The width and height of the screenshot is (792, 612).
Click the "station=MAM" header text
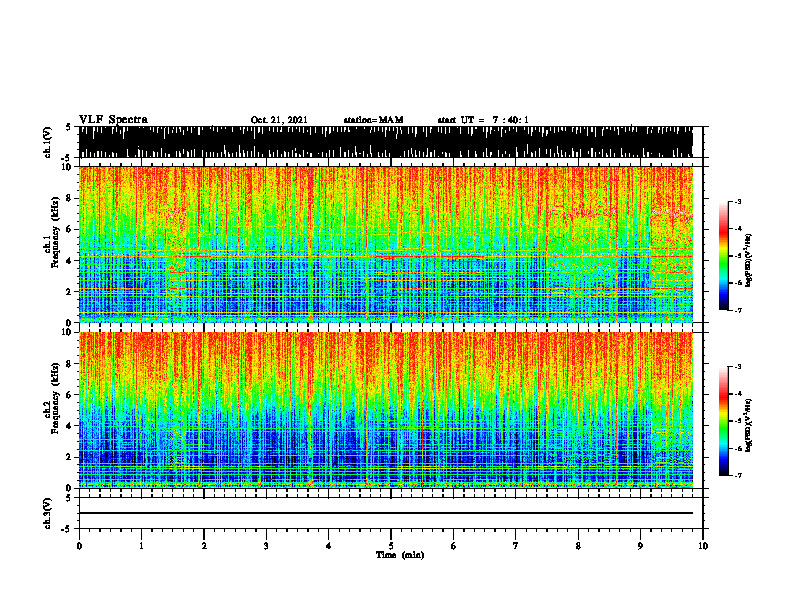(373, 120)
